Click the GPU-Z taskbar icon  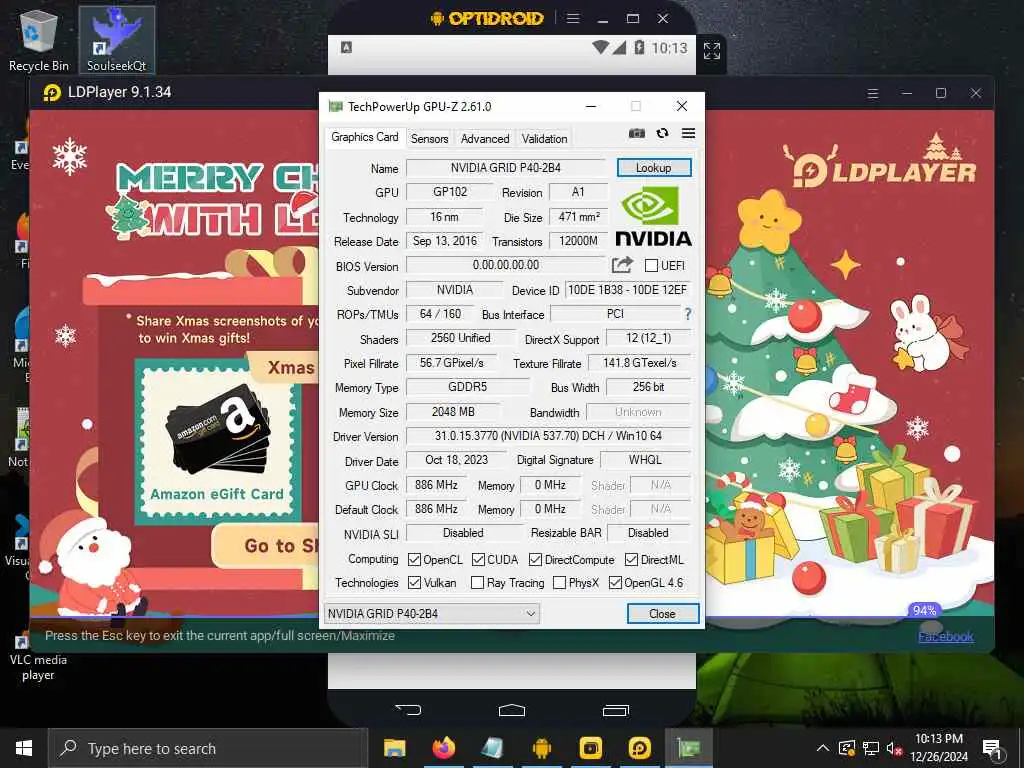[688, 748]
